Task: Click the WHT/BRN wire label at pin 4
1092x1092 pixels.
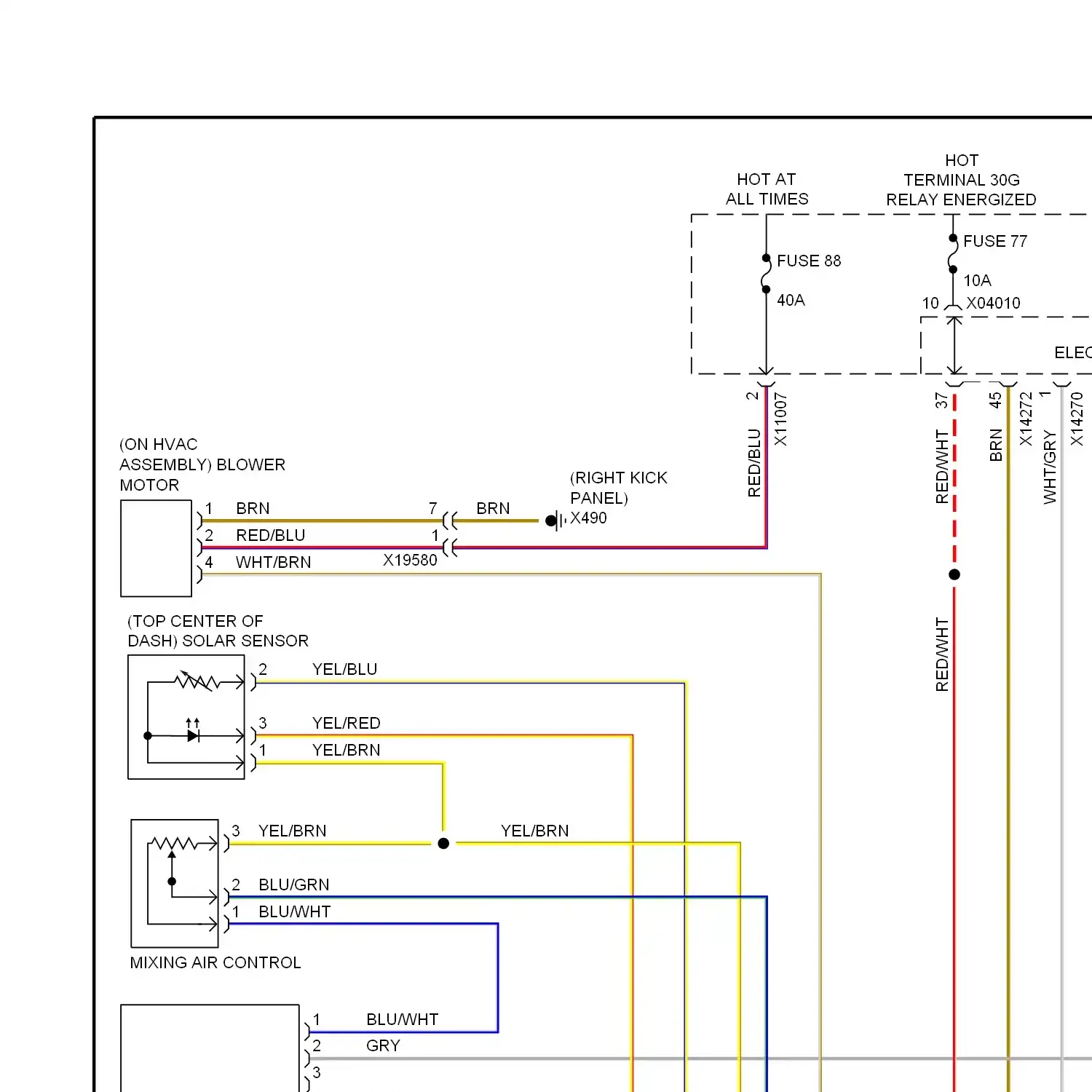Action: point(273,562)
